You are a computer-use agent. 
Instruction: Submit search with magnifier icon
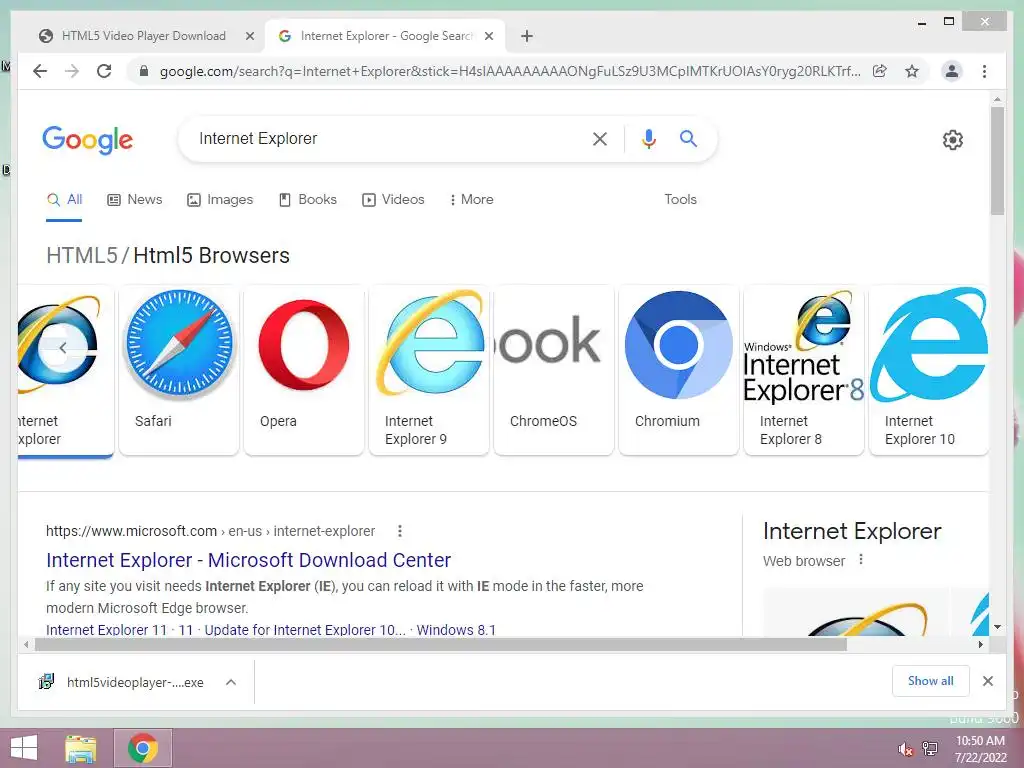(688, 138)
